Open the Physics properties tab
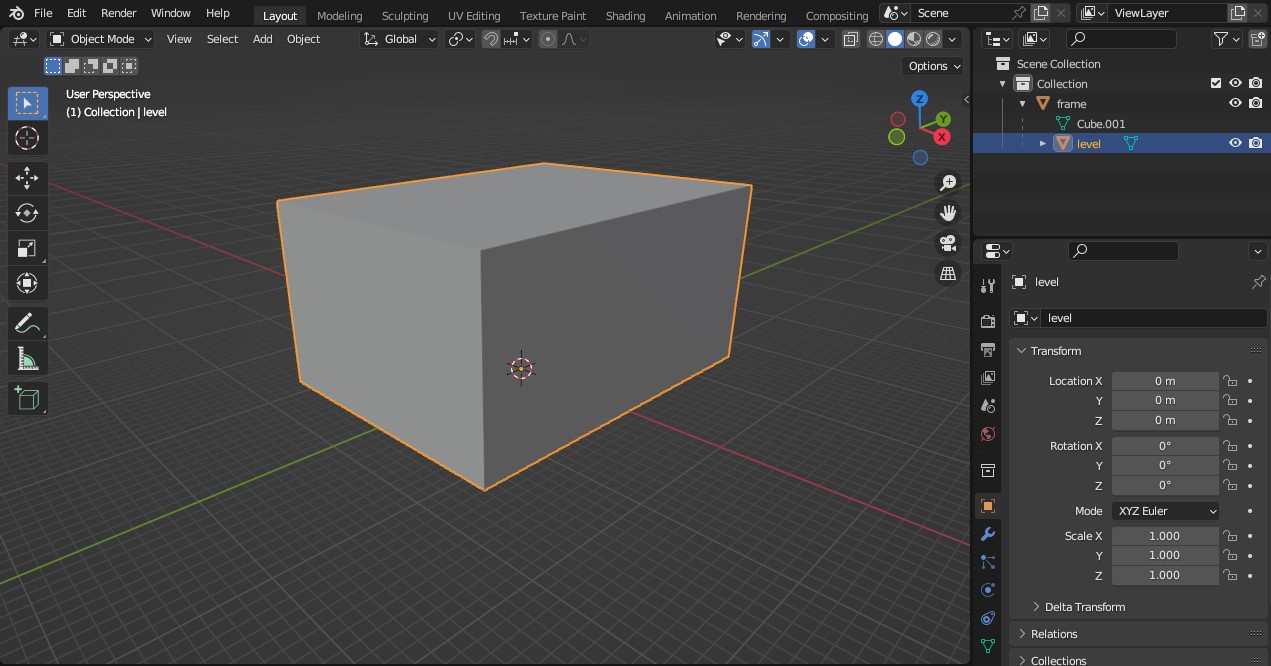The height and width of the screenshot is (666, 1271). click(x=988, y=590)
